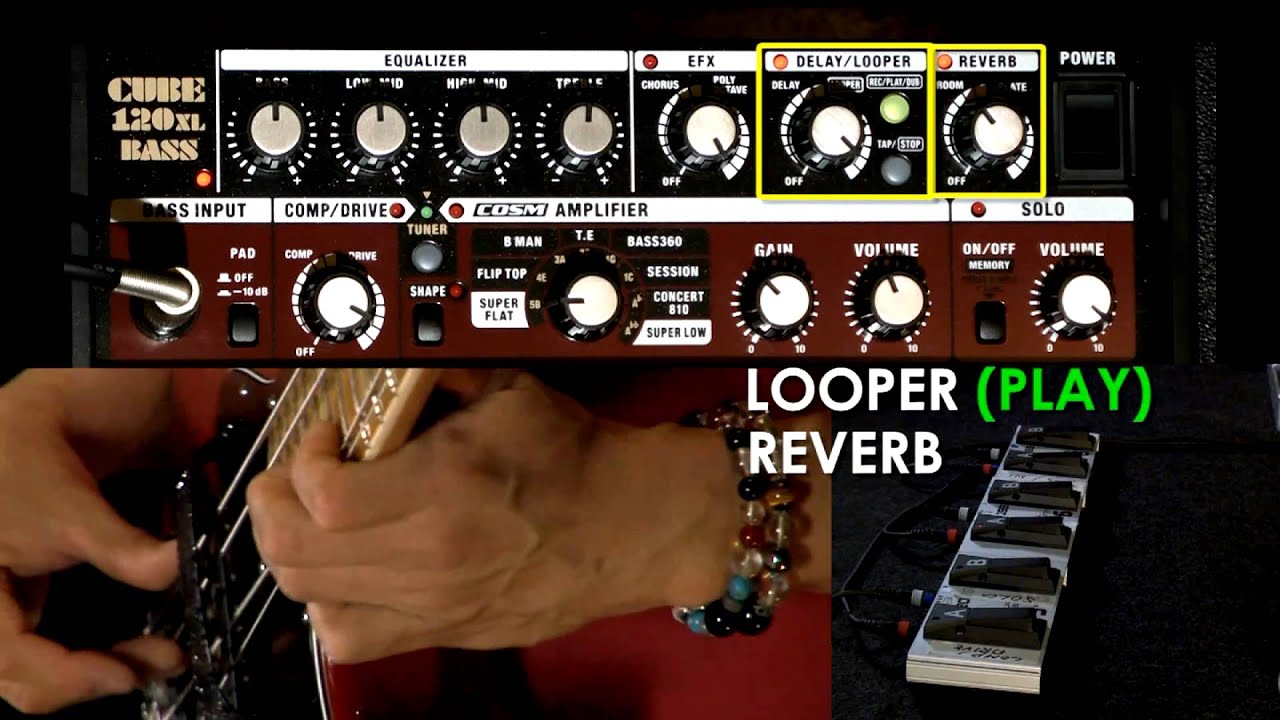Click the SOLO indicator LED
The height and width of the screenshot is (720, 1280).
coord(977,209)
